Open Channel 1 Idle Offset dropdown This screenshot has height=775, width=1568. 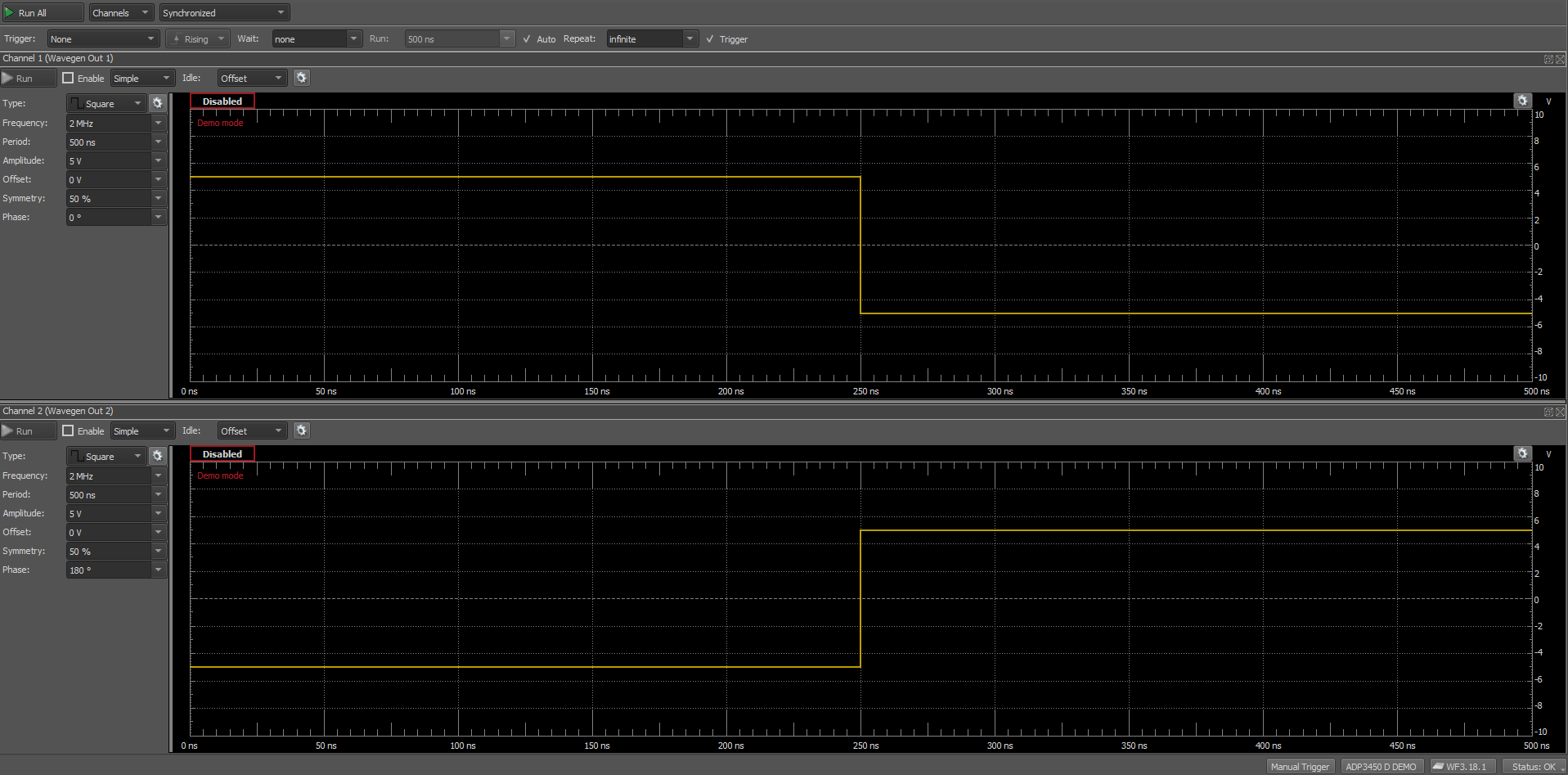pyautogui.click(x=252, y=78)
